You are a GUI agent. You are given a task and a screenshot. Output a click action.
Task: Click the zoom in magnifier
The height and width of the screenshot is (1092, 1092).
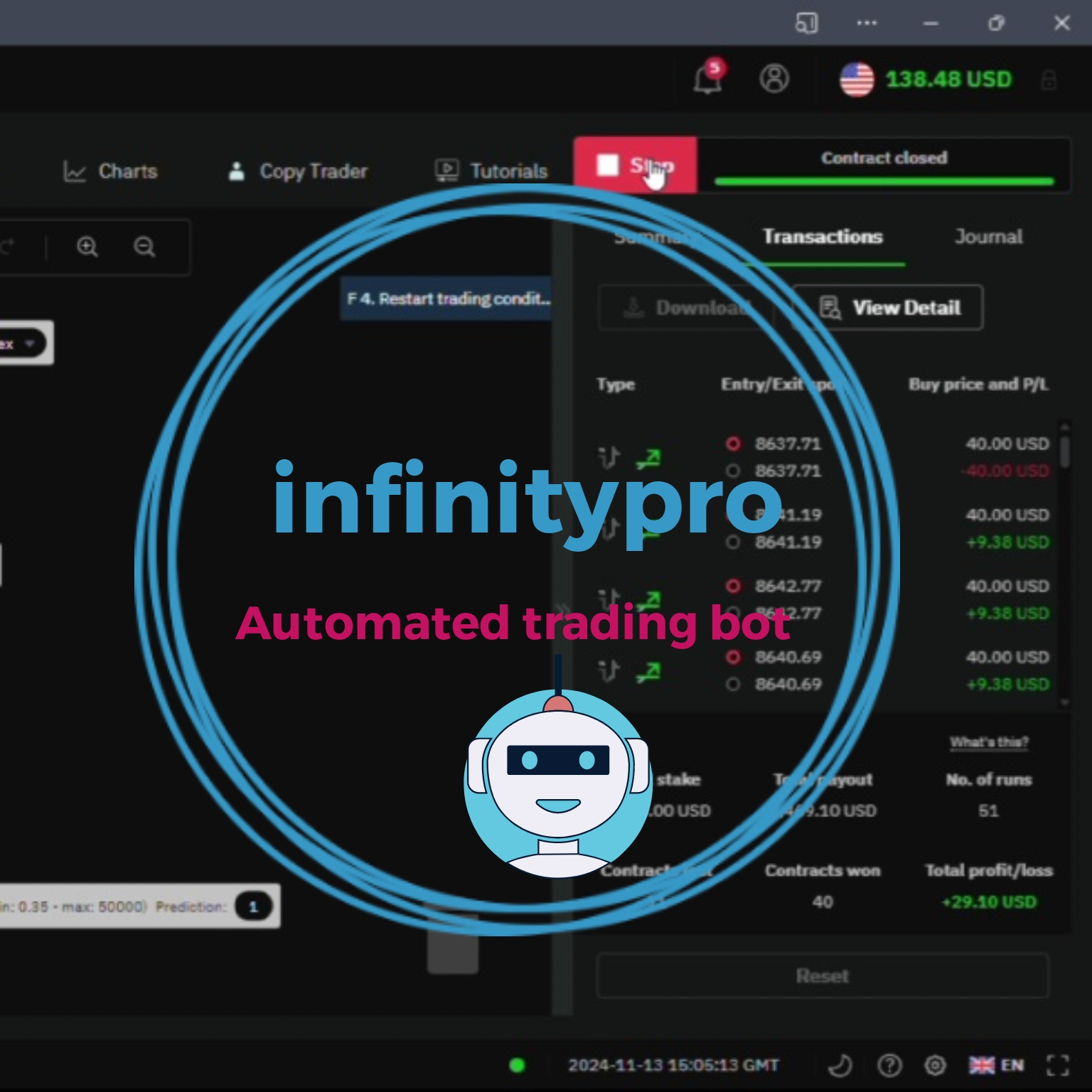(87, 247)
